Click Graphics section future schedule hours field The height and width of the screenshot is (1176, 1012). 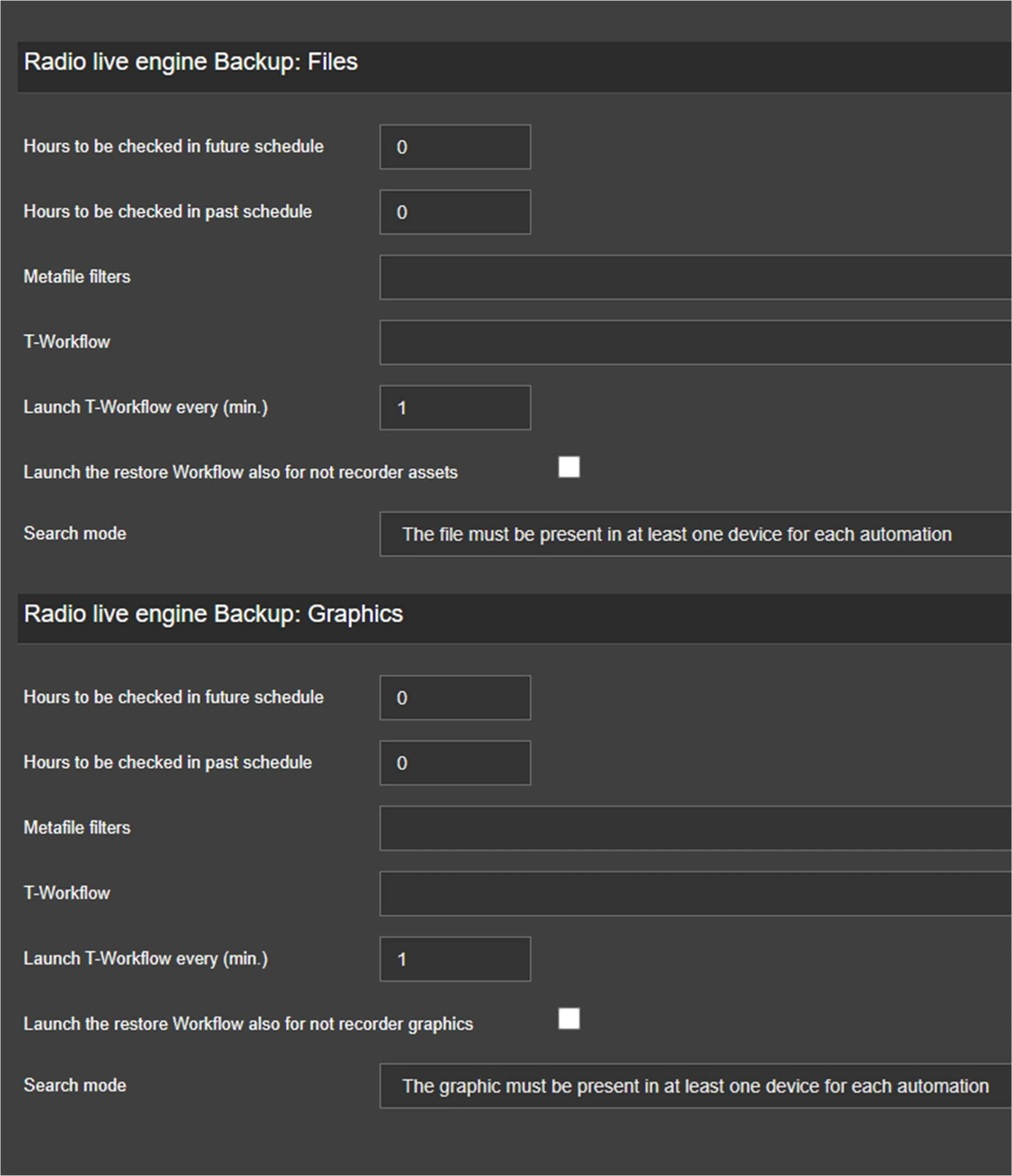[x=455, y=697]
